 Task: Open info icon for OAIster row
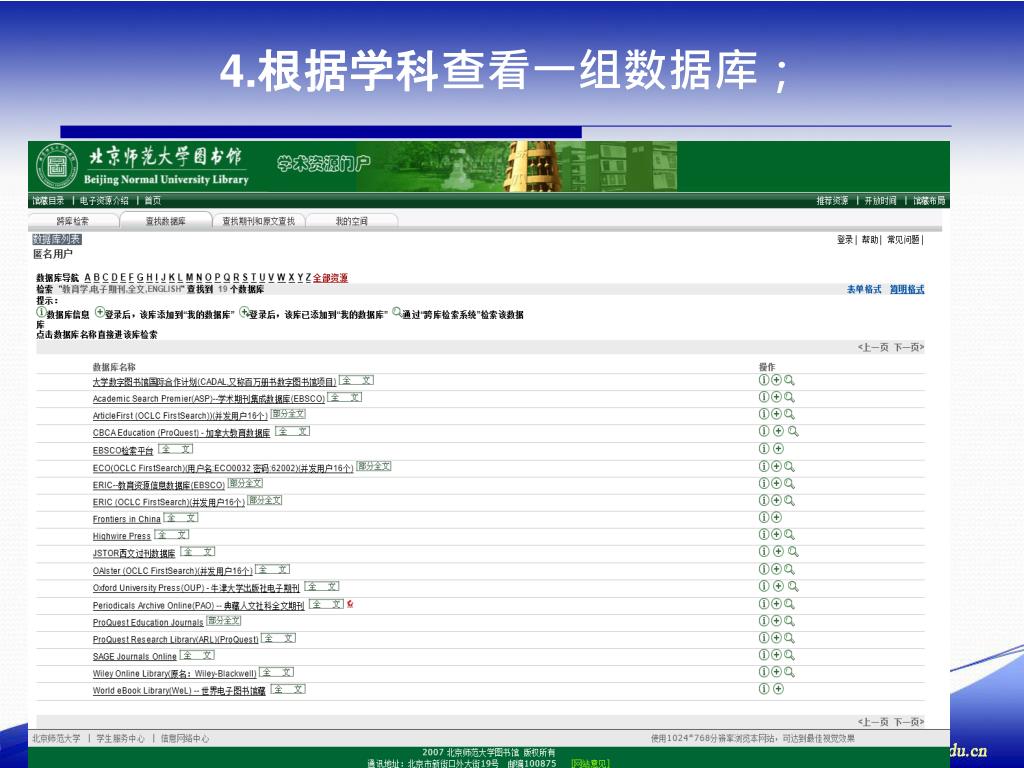[764, 569]
